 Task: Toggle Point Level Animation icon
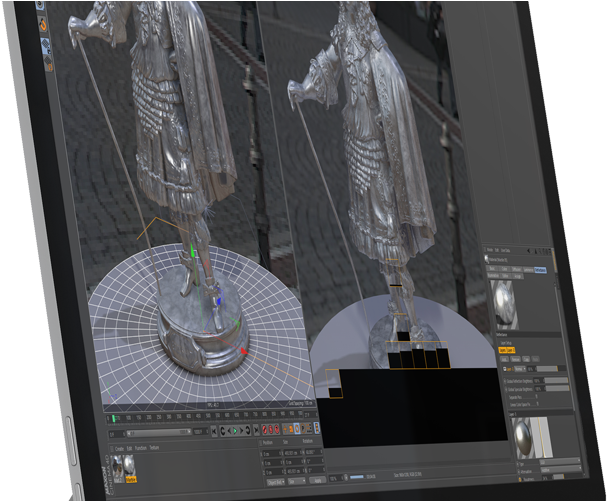(x=309, y=428)
